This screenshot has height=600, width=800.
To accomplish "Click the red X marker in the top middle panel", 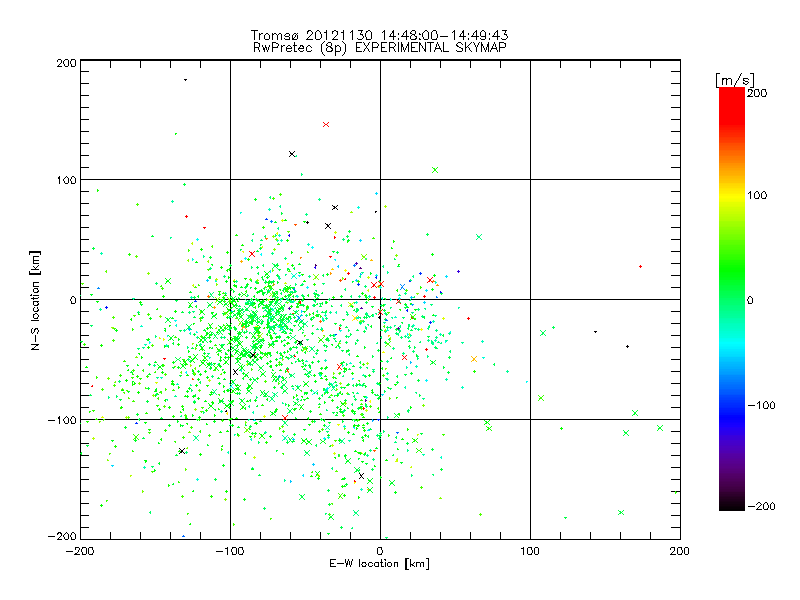I will click(x=326, y=124).
